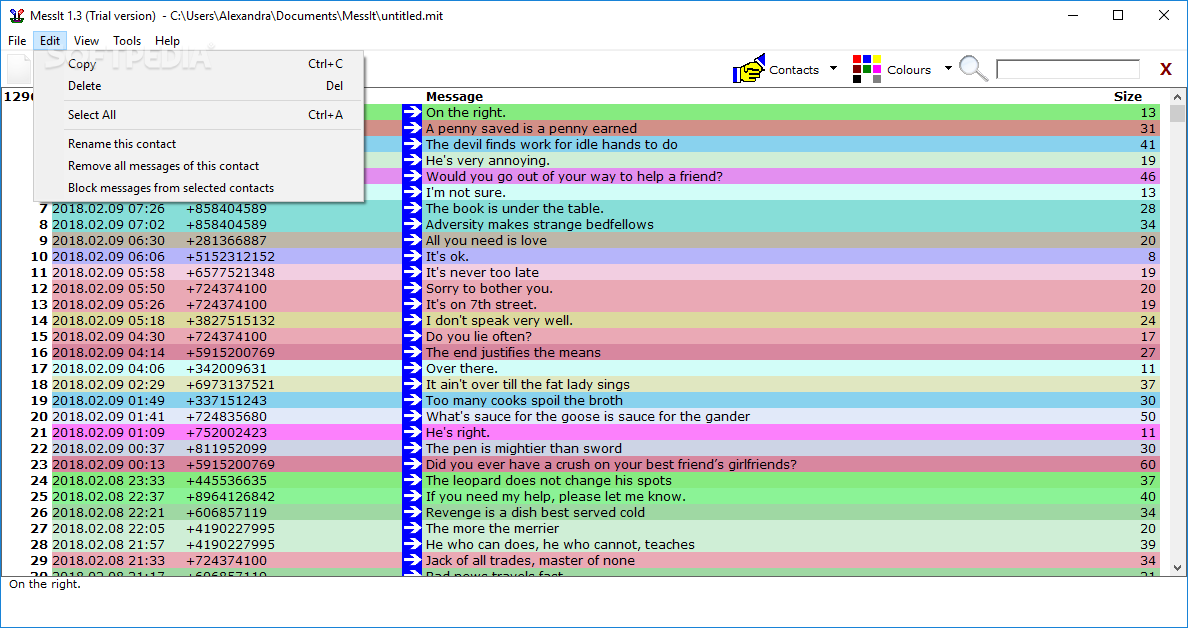
Task: Open the View menu
Action: pyautogui.click(x=86, y=41)
